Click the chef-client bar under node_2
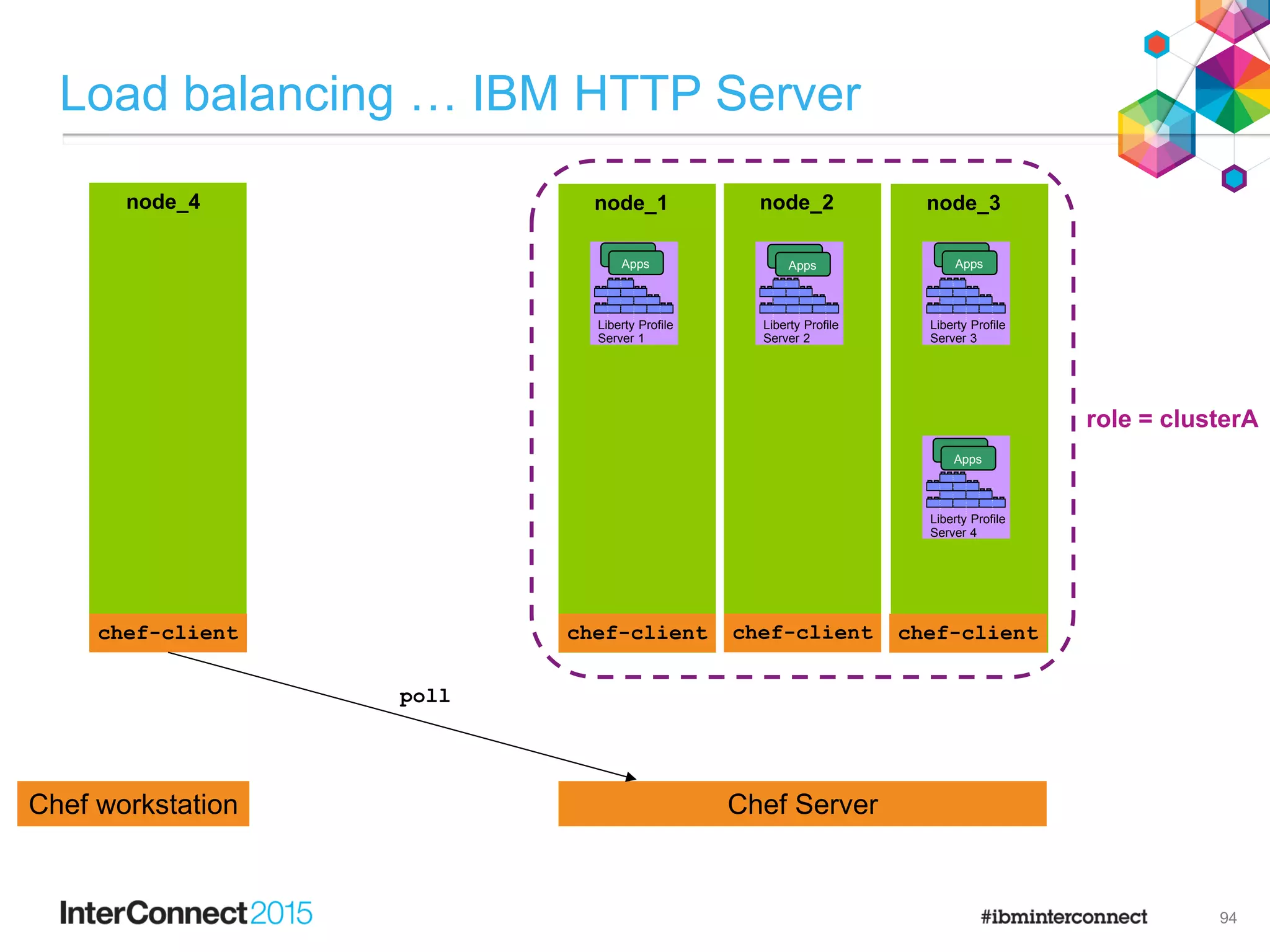The image size is (1270, 952). pyautogui.click(x=802, y=633)
